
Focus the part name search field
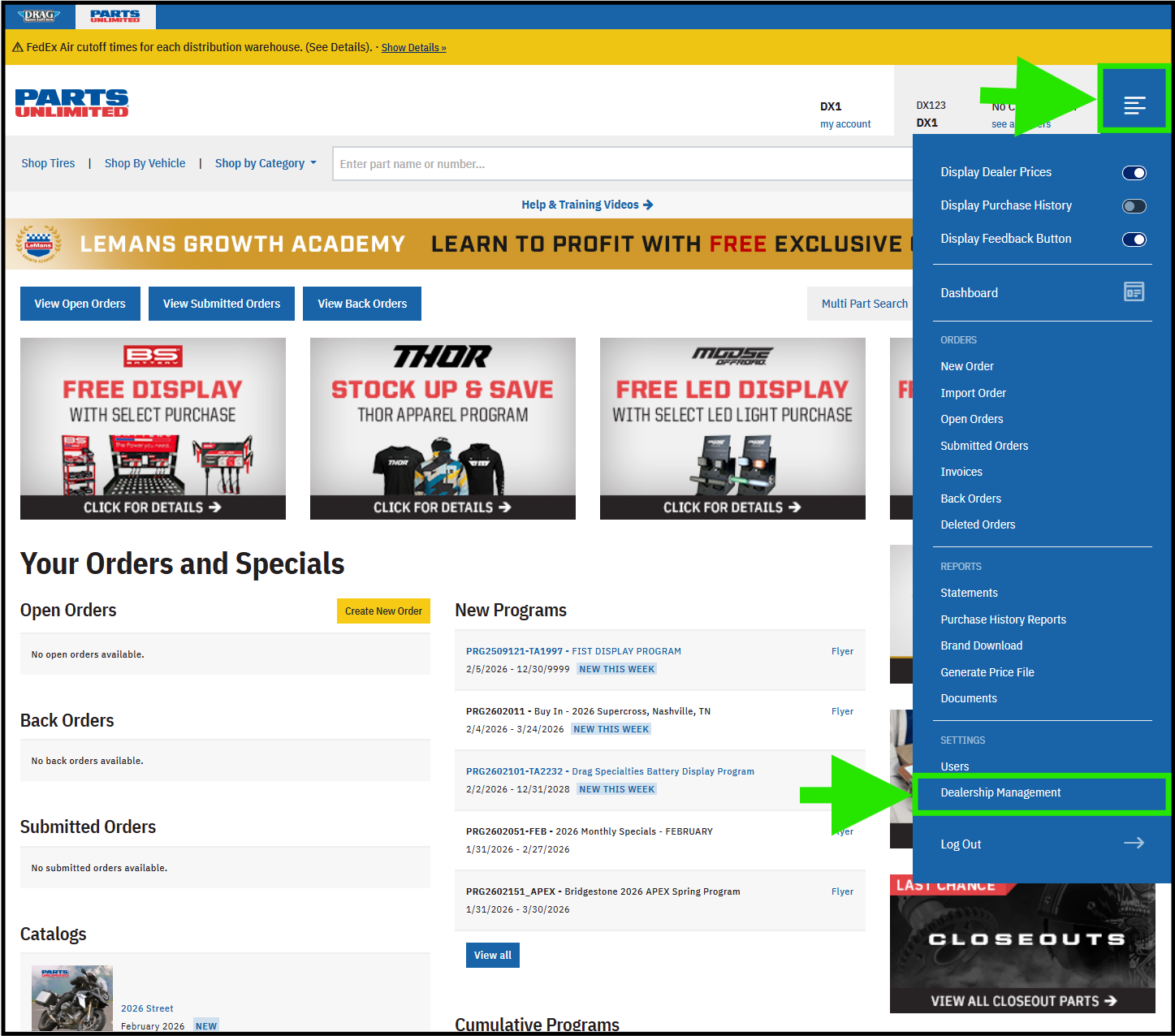[622, 164]
